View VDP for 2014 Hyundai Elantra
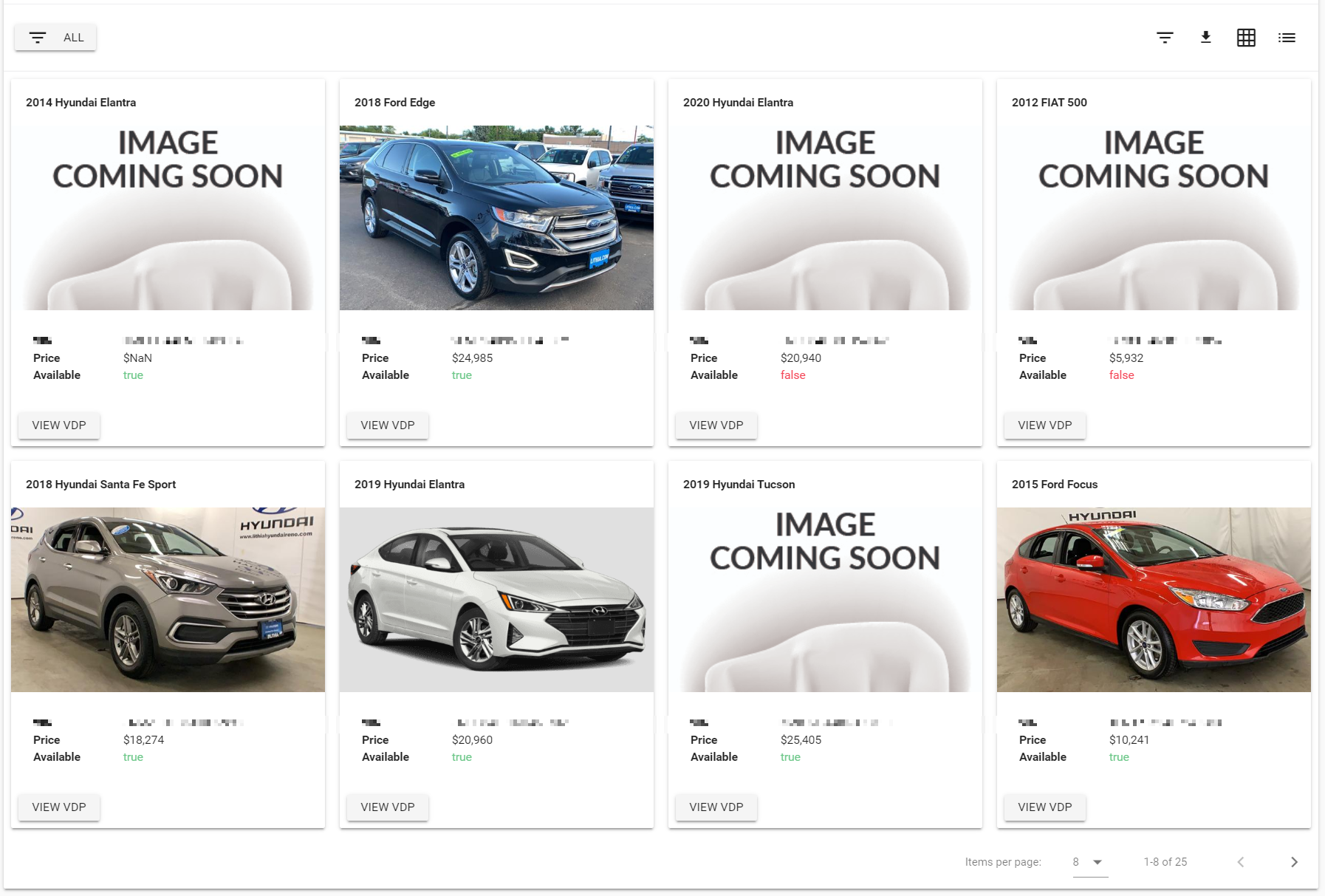This screenshot has height=896, width=1325. [59, 425]
